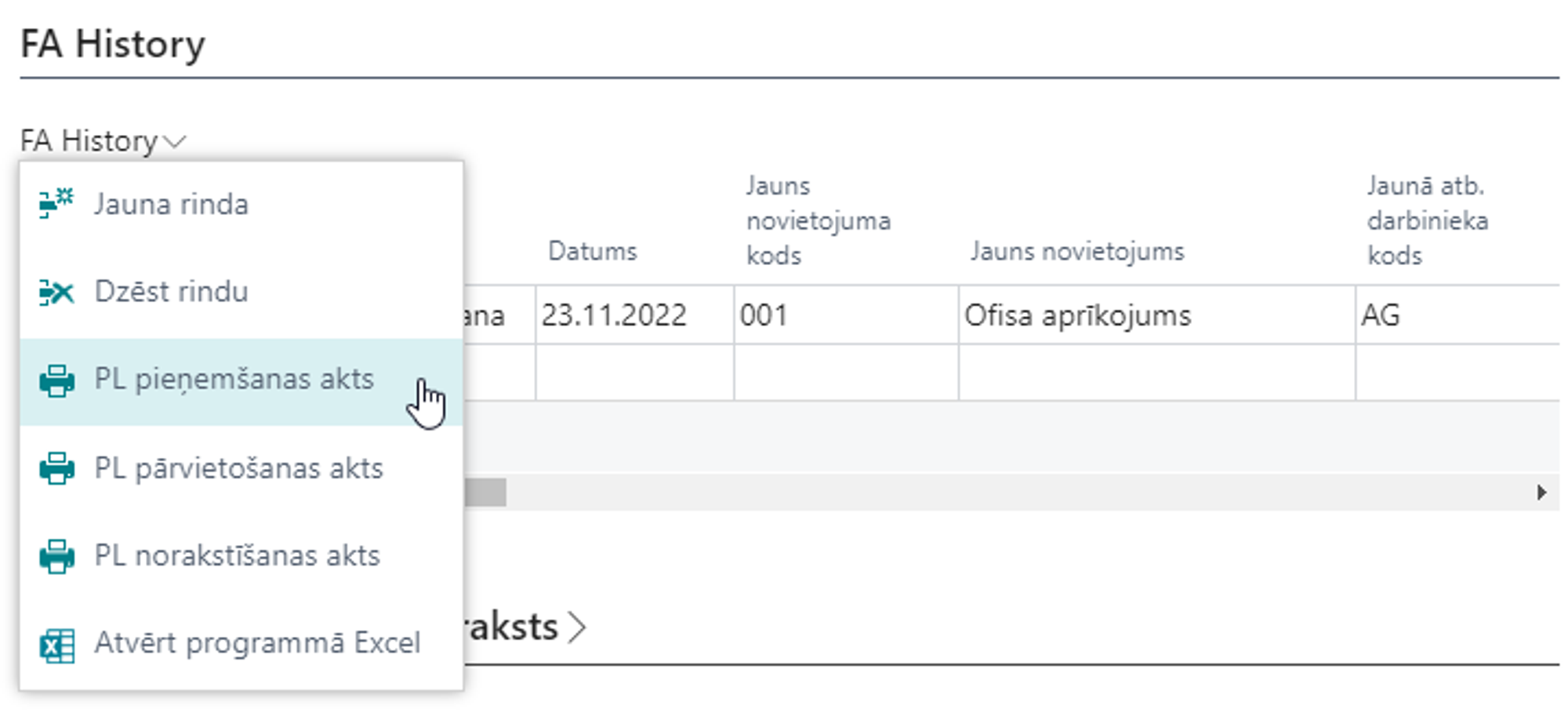Print PL pārvietošanas akts report
The width and height of the screenshot is (1568, 720).
tap(238, 469)
